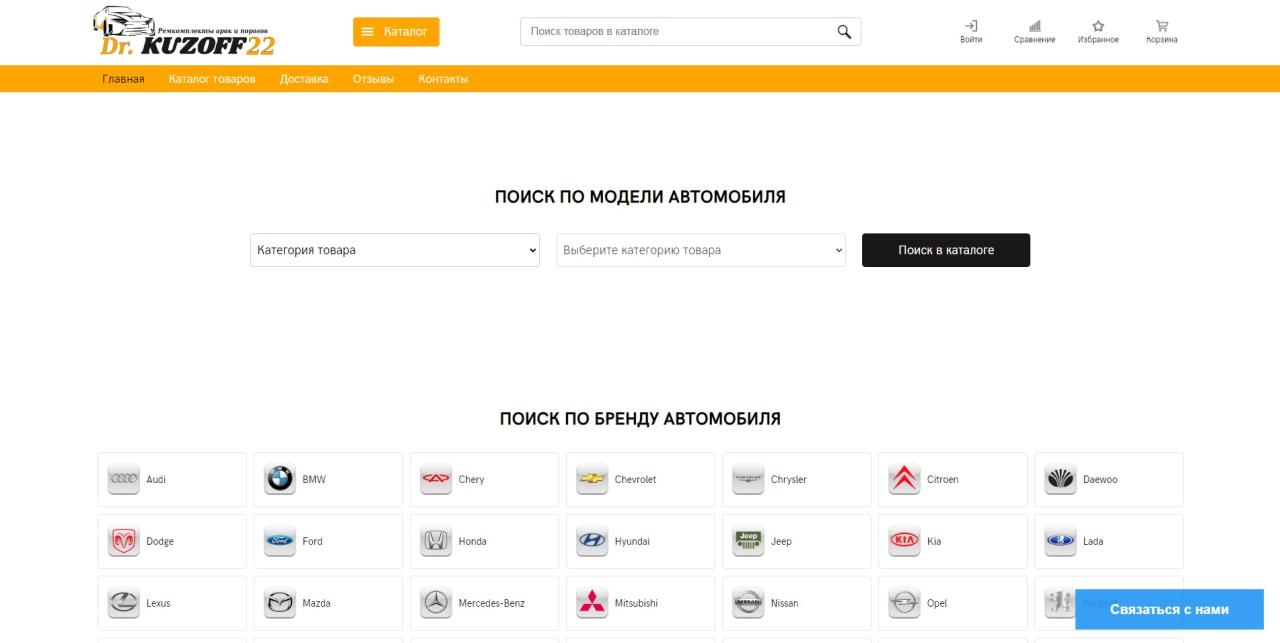1280x643 pixels.
Task: Select the Jeep brand logo
Action: pyautogui.click(x=748, y=541)
